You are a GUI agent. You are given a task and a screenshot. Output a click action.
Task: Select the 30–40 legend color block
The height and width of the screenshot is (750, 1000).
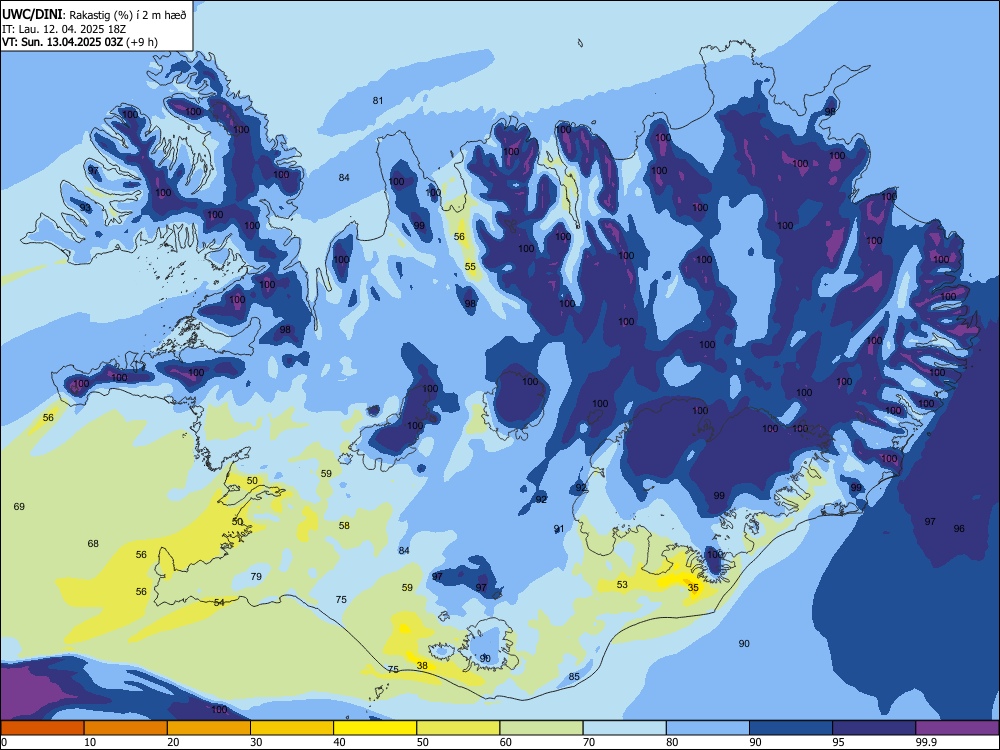point(292,728)
